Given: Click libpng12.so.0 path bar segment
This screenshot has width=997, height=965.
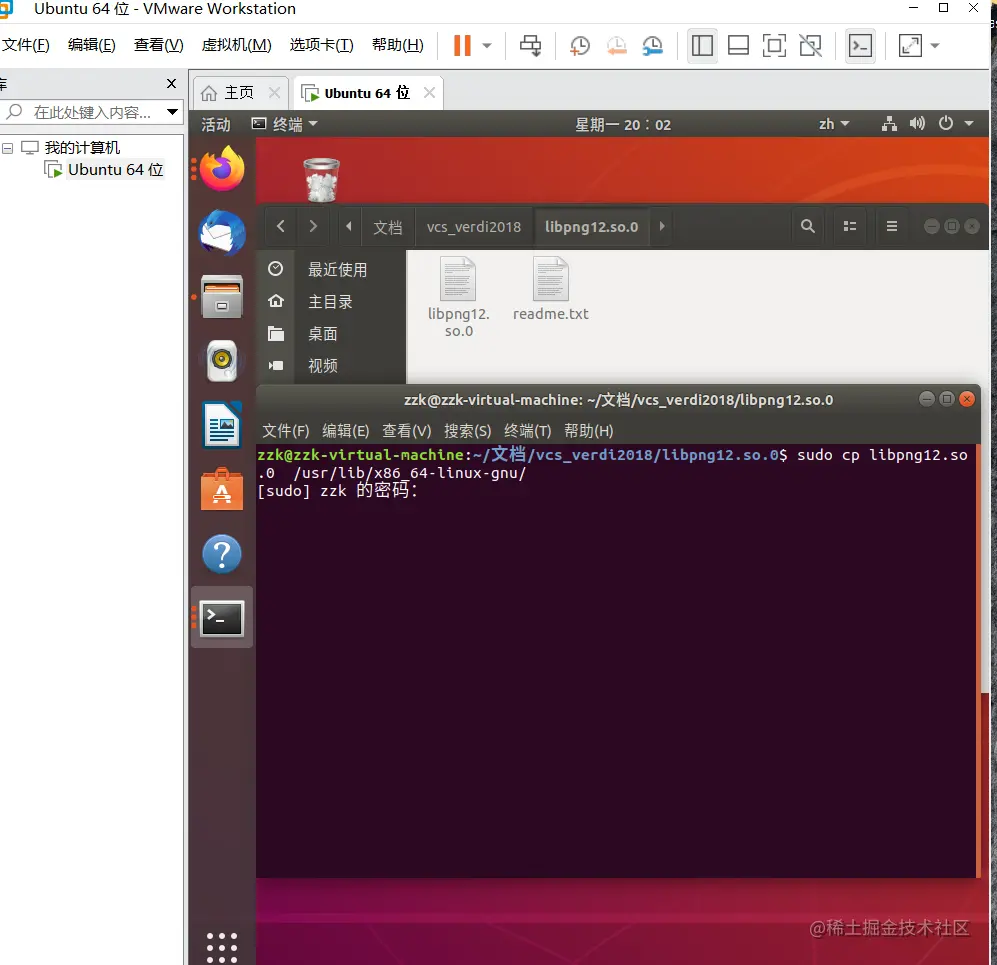Looking at the screenshot, I should (591, 227).
